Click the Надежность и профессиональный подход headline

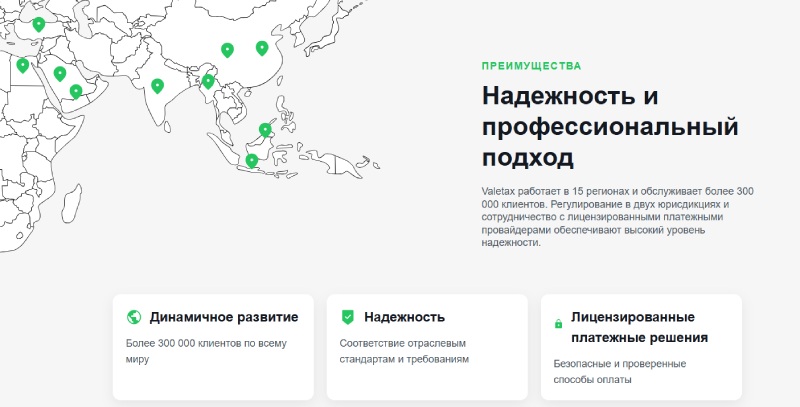610,127
